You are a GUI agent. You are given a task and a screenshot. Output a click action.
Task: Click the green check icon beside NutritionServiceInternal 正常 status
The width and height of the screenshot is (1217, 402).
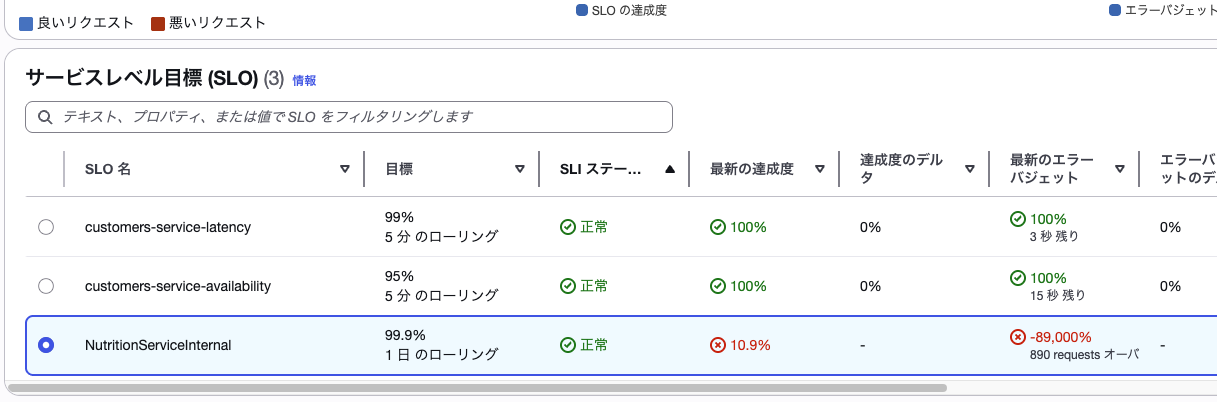point(568,345)
